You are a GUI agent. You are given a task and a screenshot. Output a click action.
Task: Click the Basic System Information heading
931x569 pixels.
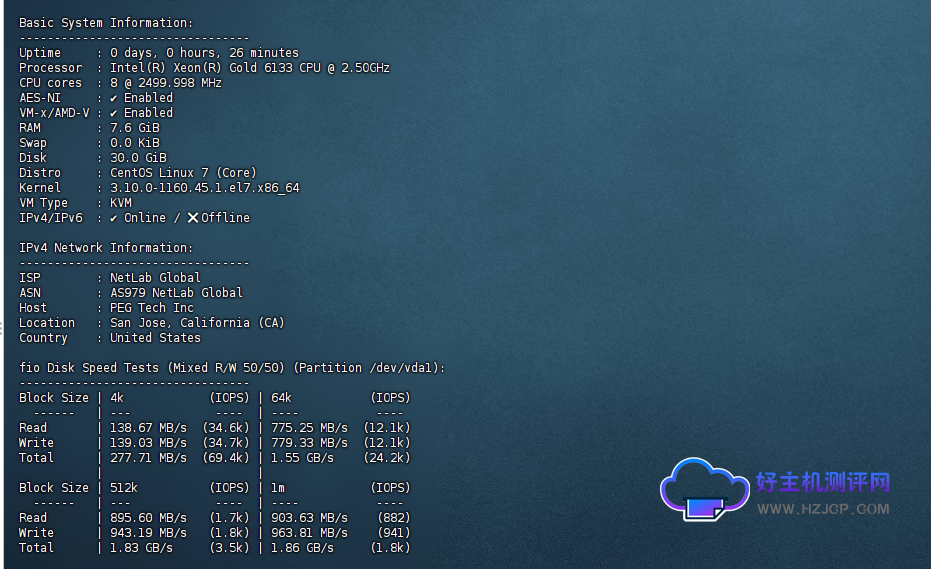tap(106, 23)
